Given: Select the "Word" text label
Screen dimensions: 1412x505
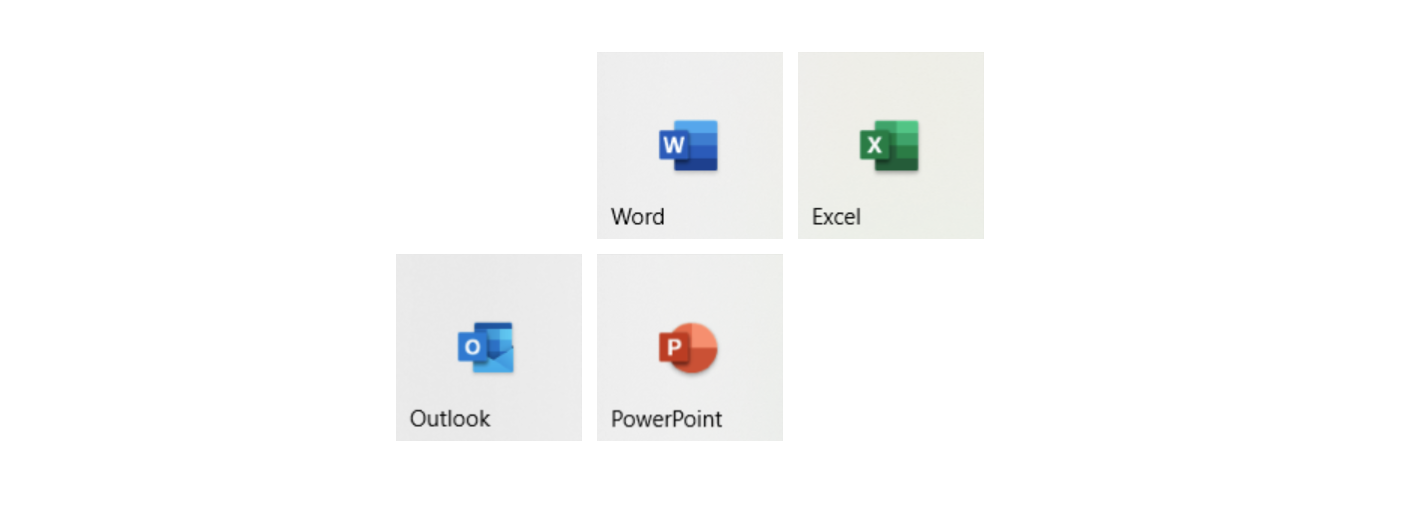Looking at the screenshot, I should pyautogui.click(x=638, y=217).
